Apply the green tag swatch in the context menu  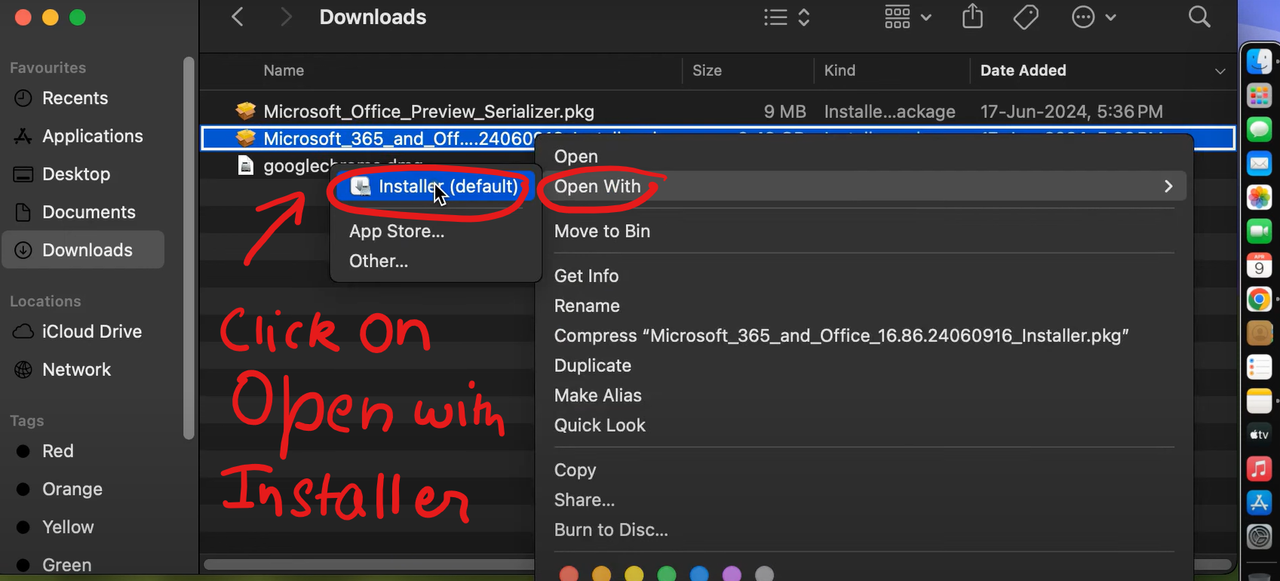click(x=667, y=573)
